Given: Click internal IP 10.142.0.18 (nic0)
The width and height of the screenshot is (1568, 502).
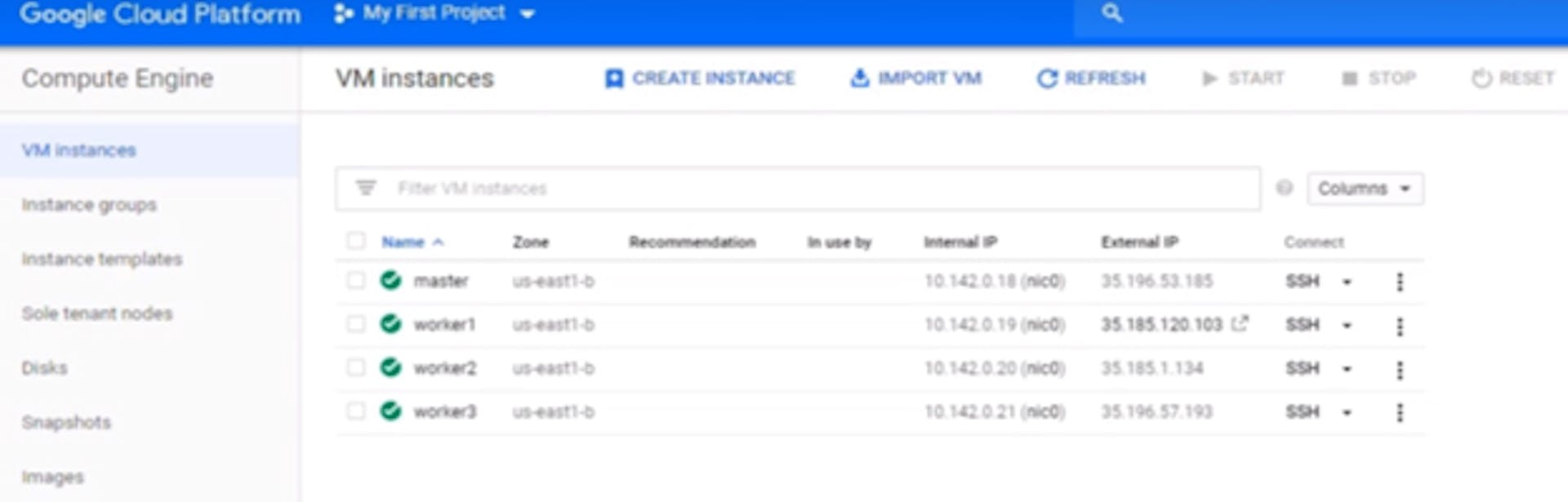Looking at the screenshot, I should tap(995, 282).
